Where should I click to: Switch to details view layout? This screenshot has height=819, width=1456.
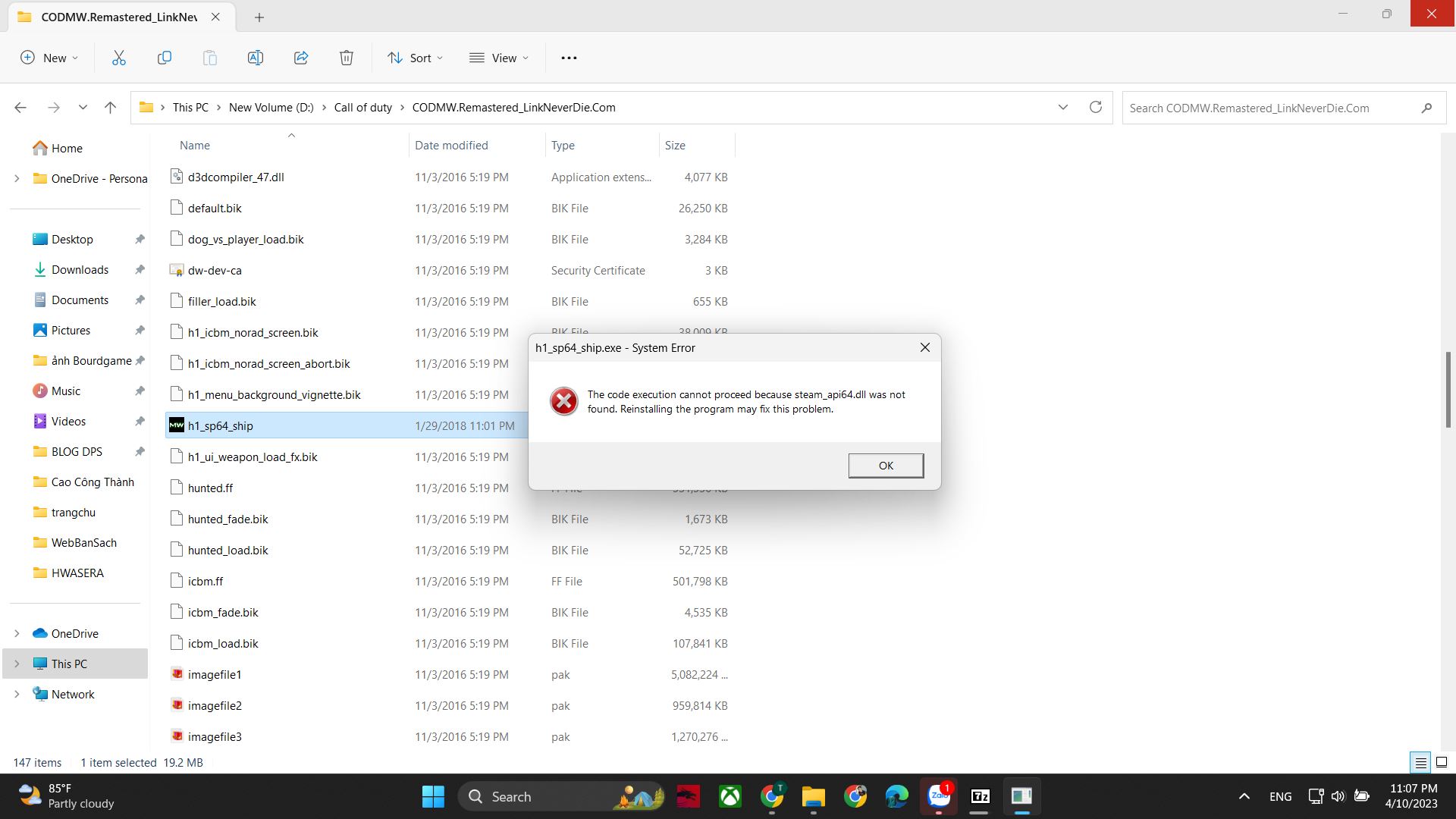point(1420,763)
